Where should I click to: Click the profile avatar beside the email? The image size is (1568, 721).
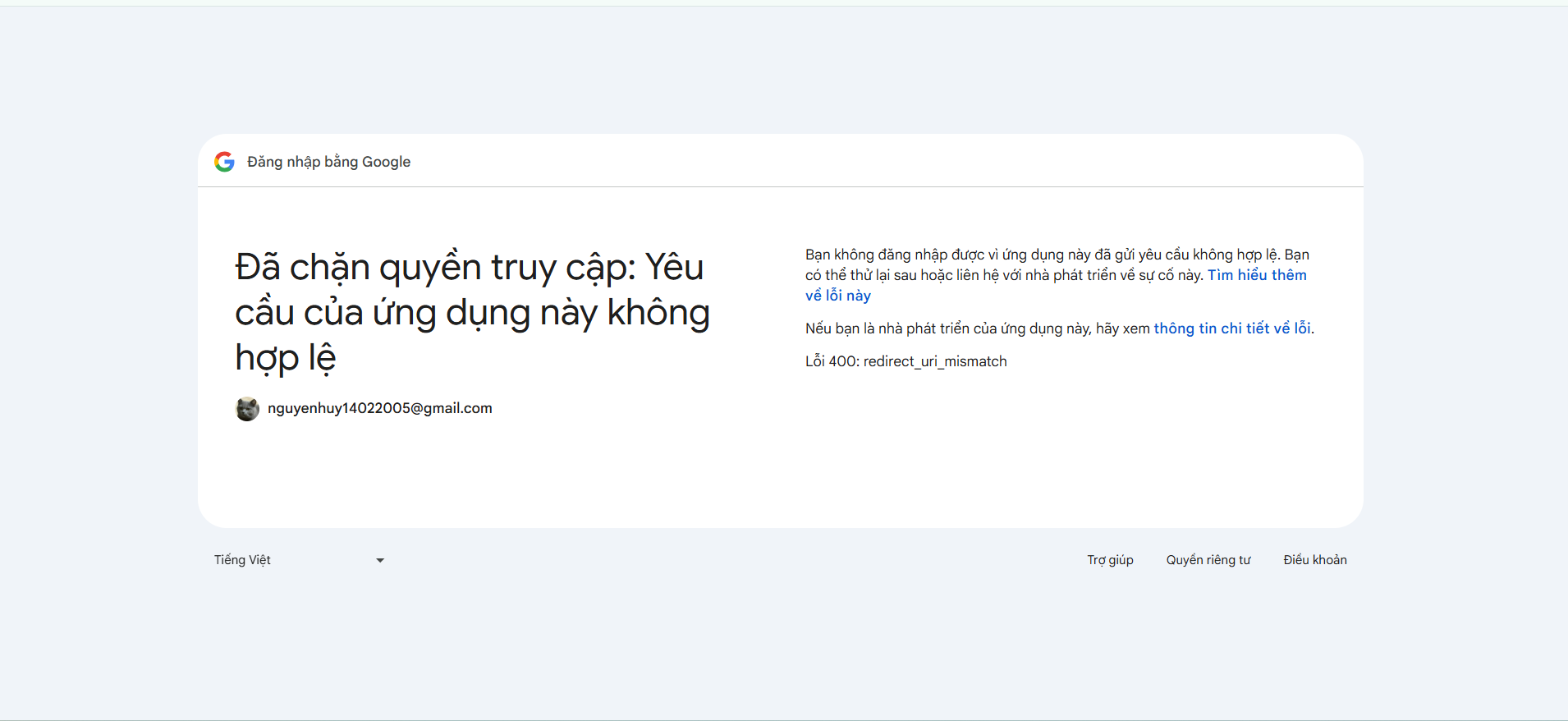click(247, 409)
